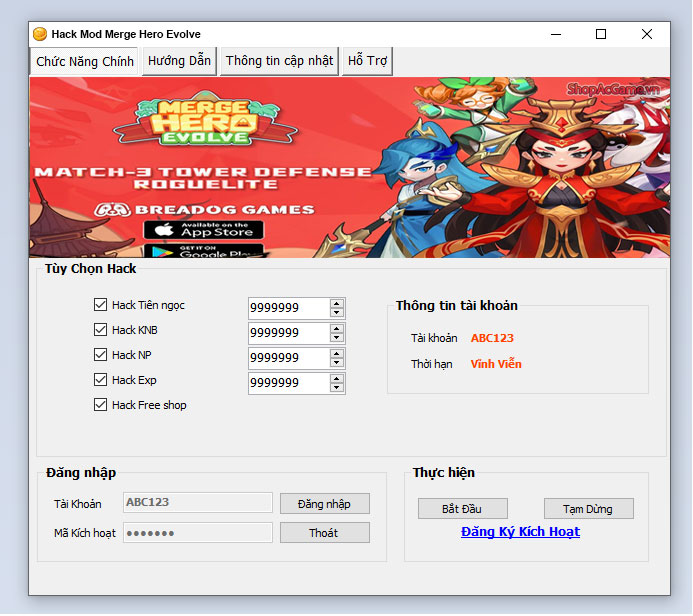Increase the Hack NP value with up arrow
This screenshot has height=616, width=693.
click(337, 354)
